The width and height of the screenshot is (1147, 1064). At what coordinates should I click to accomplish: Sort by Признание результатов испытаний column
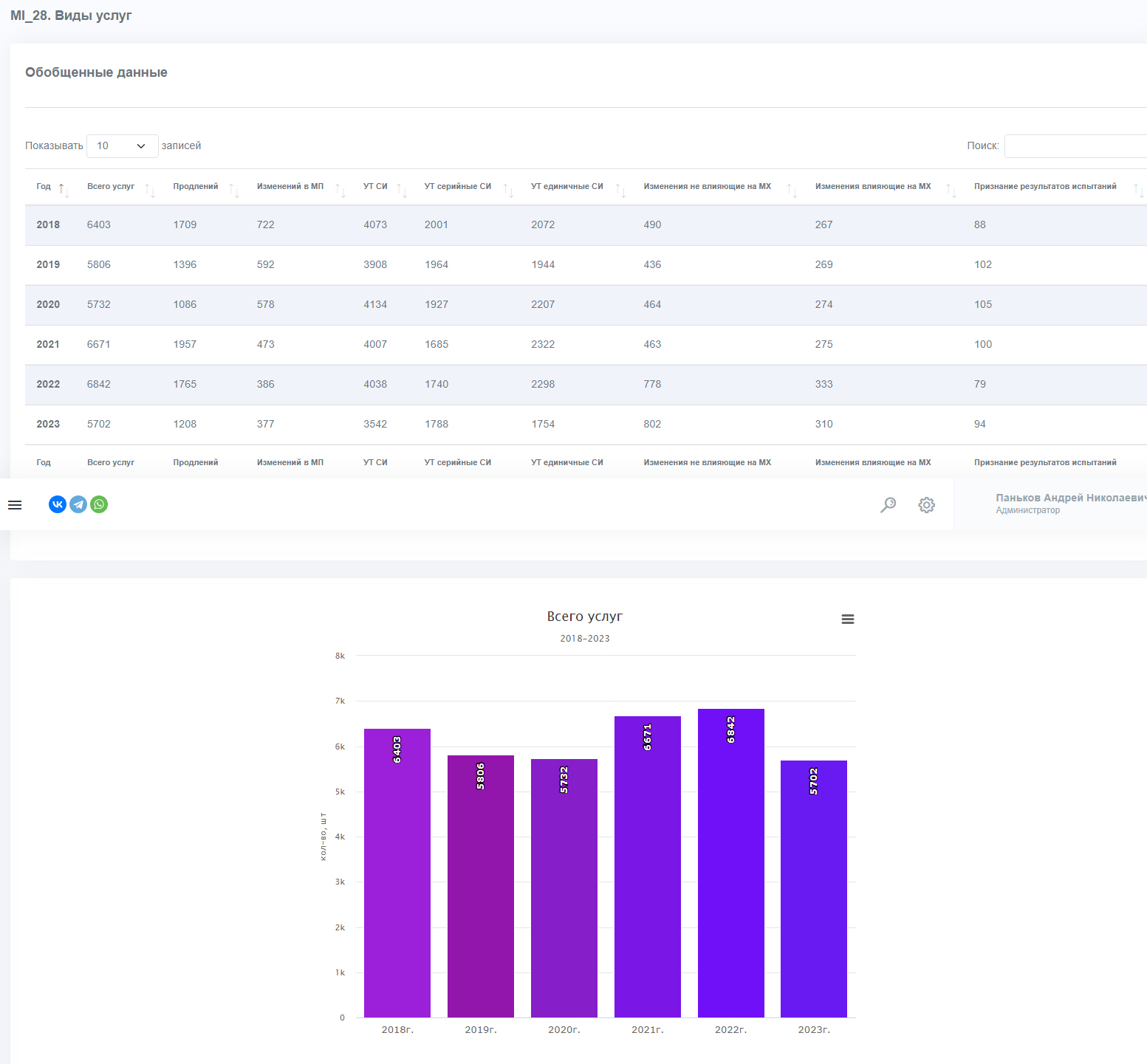pyautogui.click(x=1045, y=187)
